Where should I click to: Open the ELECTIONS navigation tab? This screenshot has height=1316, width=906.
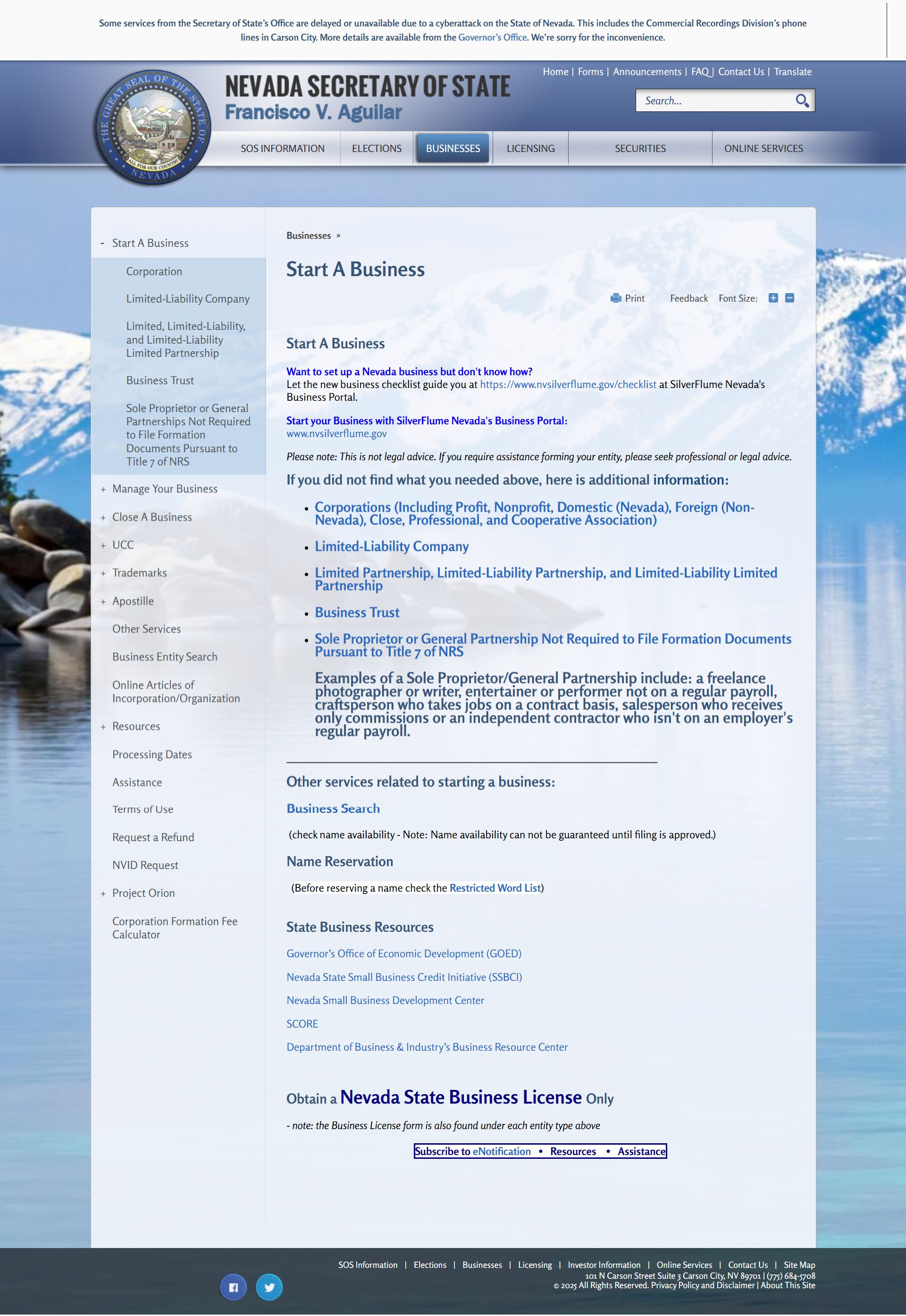377,148
